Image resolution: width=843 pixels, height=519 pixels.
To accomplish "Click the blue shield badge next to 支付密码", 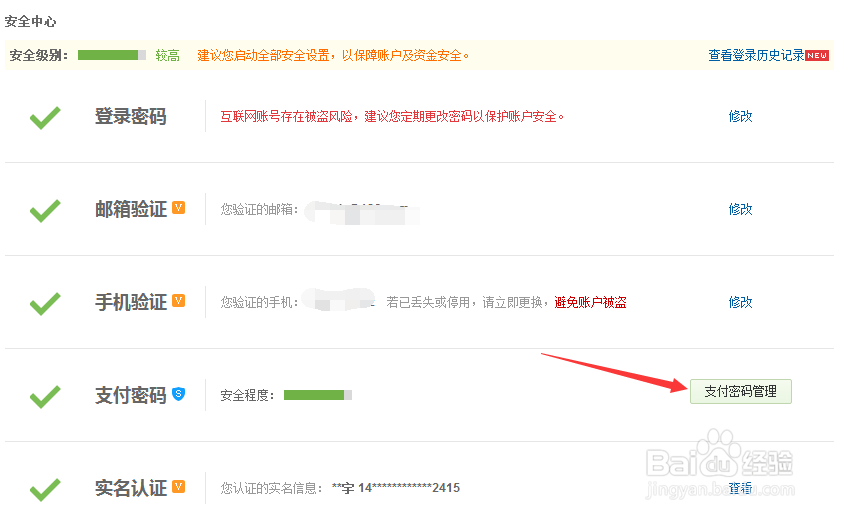I will [x=179, y=394].
